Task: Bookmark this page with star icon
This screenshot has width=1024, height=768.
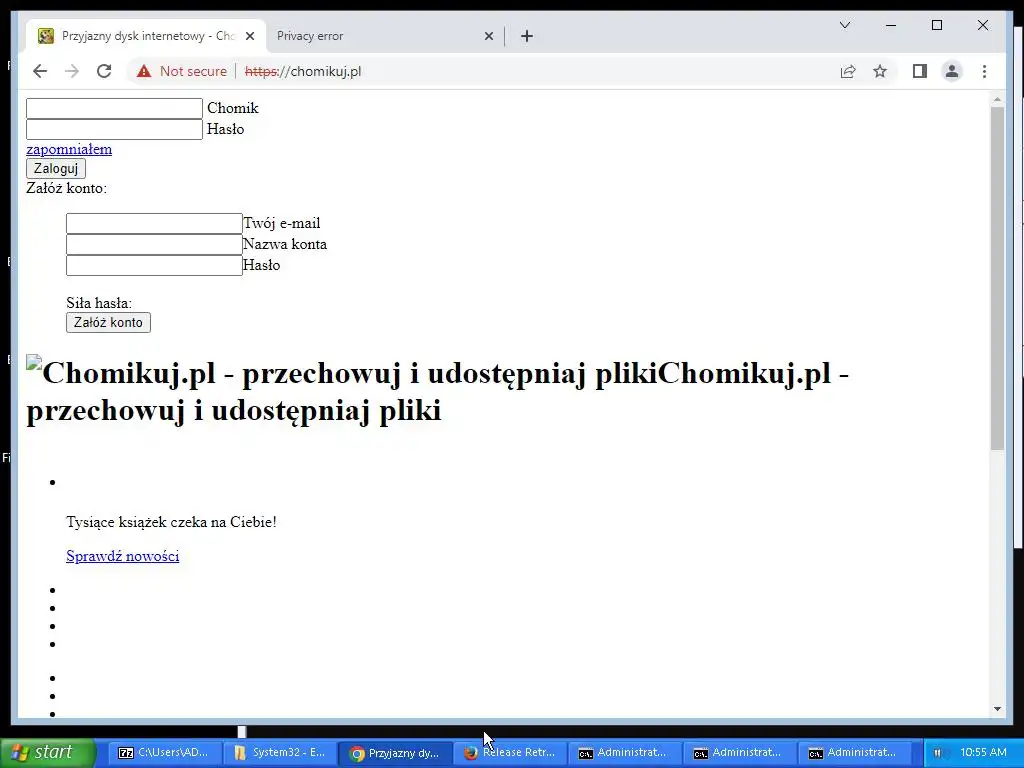Action: click(880, 71)
